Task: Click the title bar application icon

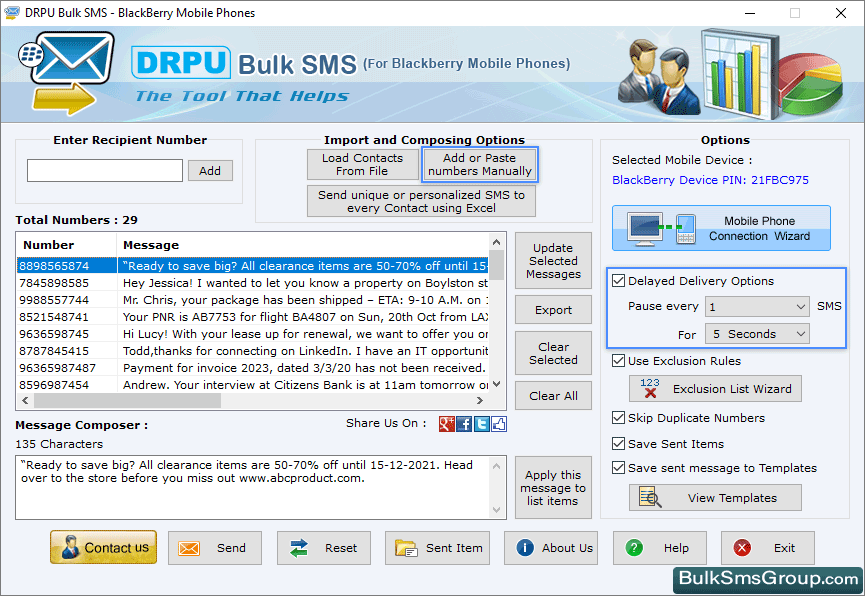Action: tap(12, 13)
